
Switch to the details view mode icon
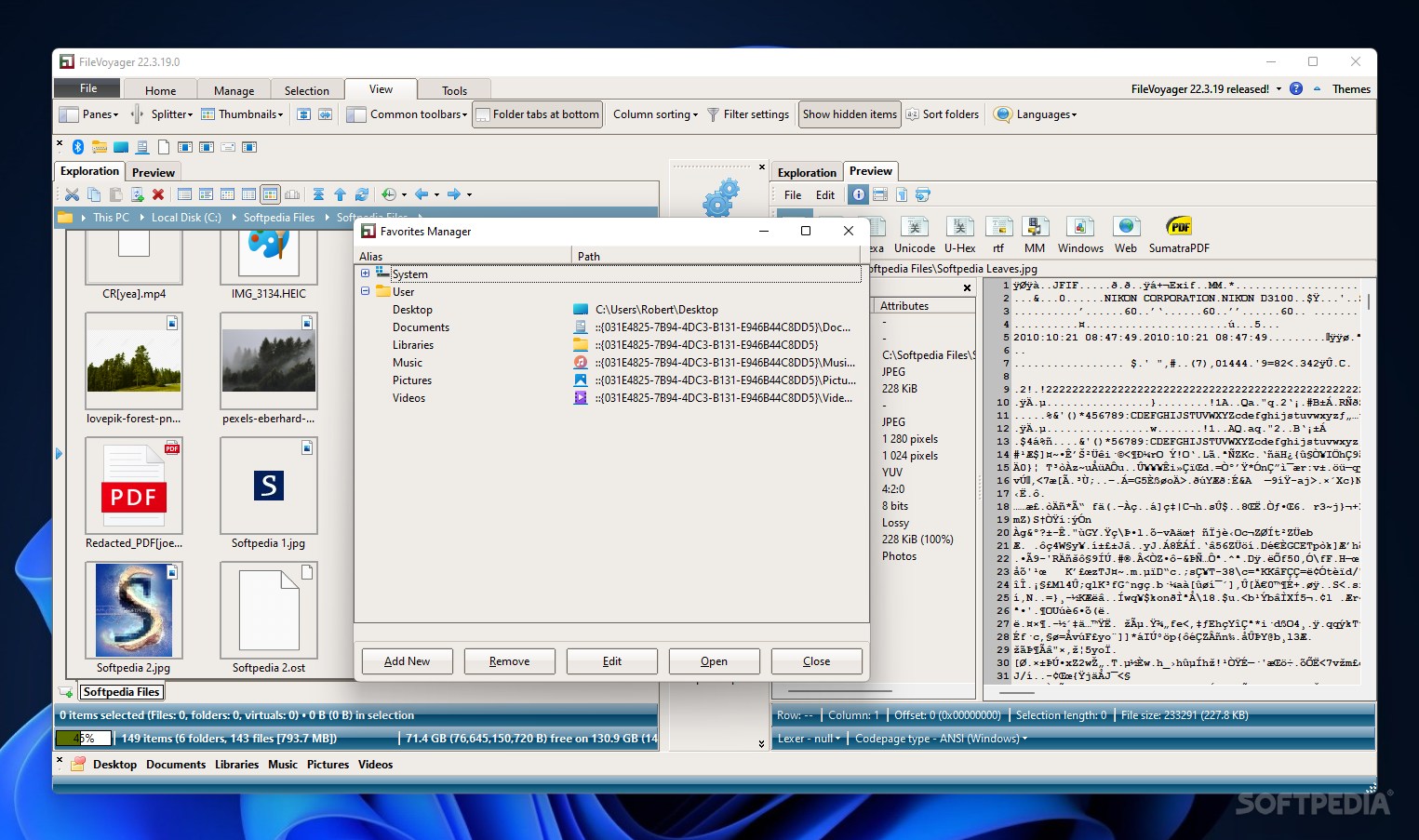coord(206,194)
